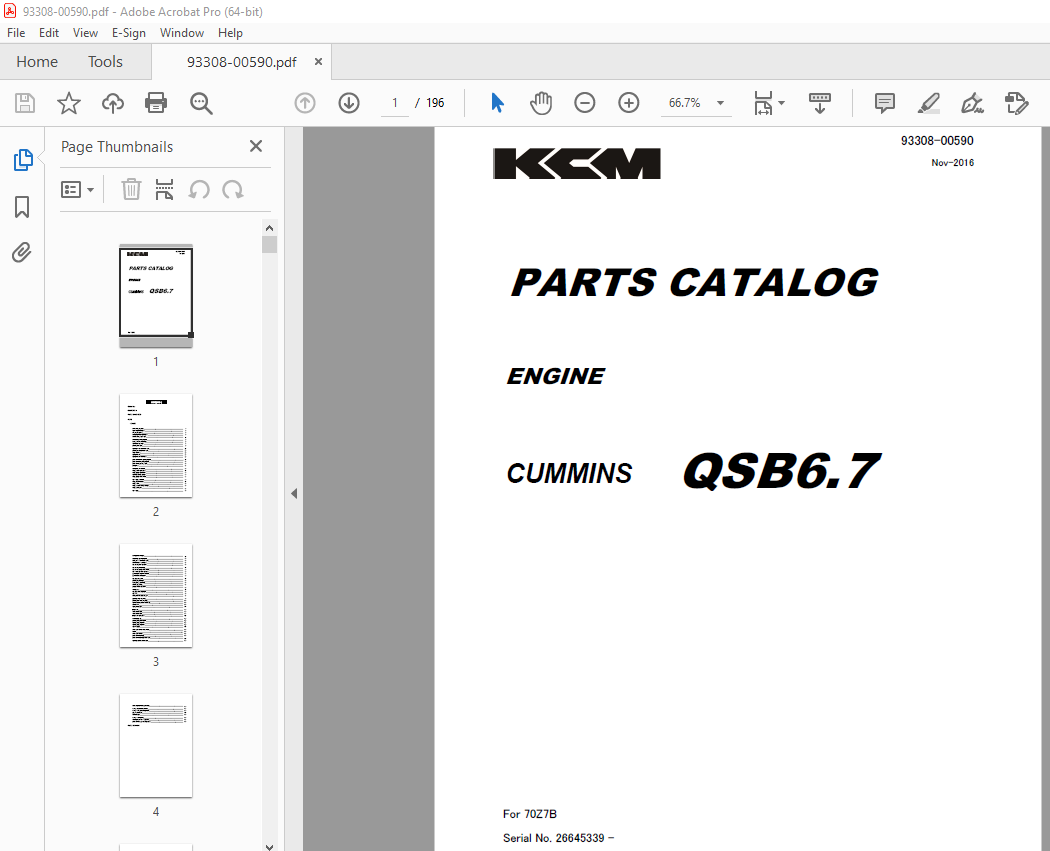1050x851 pixels.
Task: Switch to the Tools tab
Action: tap(105, 62)
